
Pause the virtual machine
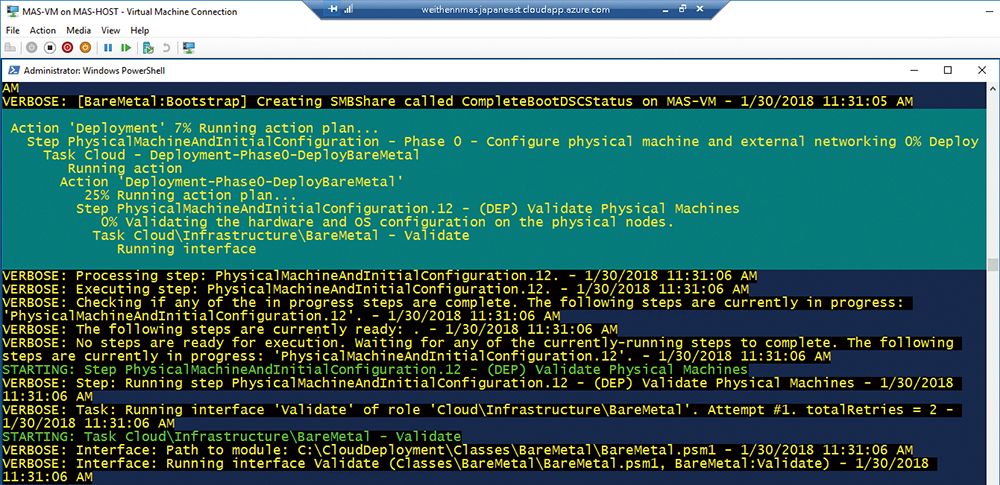pos(108,47)
